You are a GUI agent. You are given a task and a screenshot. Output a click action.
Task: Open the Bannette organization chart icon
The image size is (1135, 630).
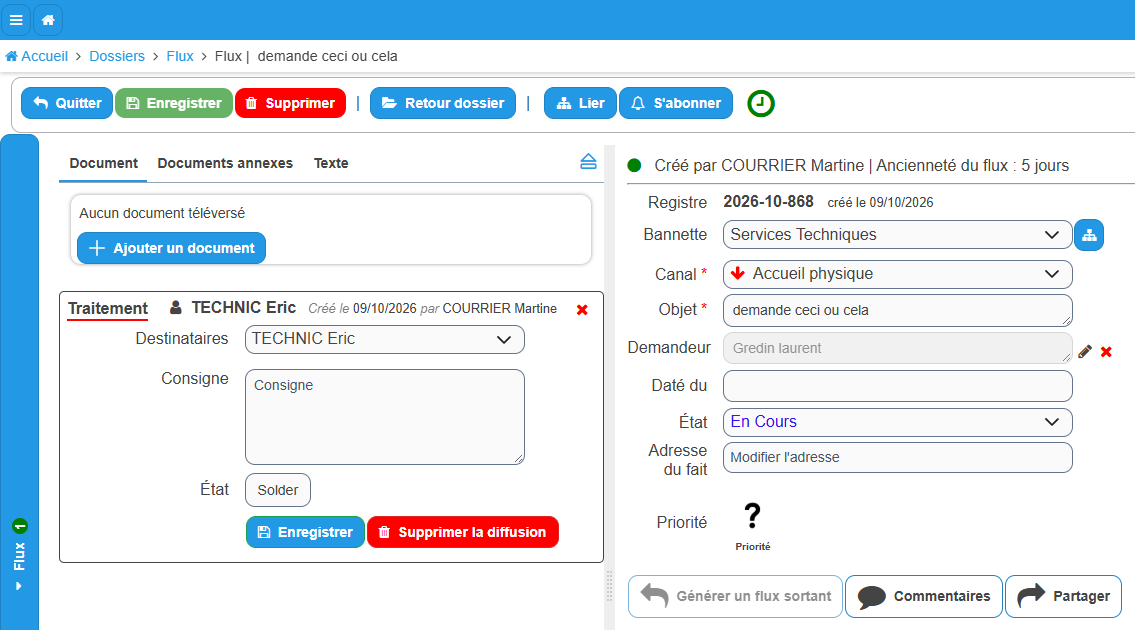click(1089, 235)
